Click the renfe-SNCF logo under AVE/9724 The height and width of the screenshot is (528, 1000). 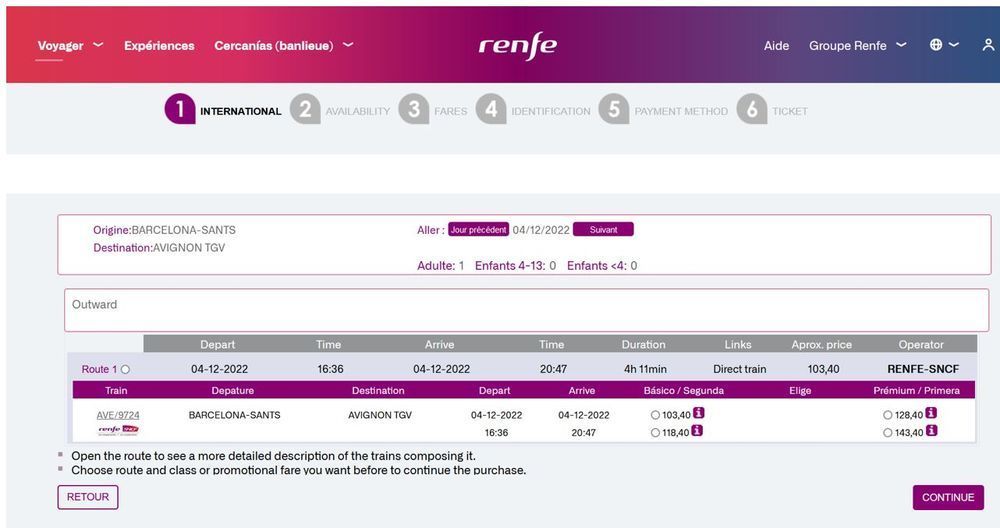point(118,430)
